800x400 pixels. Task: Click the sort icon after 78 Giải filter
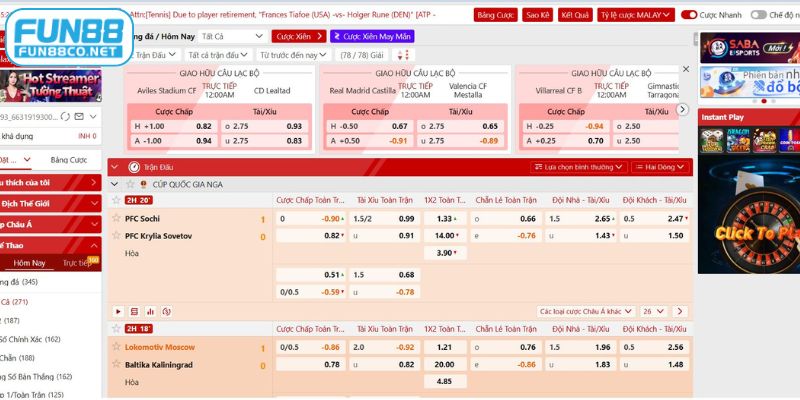click(x=403, y=54)
